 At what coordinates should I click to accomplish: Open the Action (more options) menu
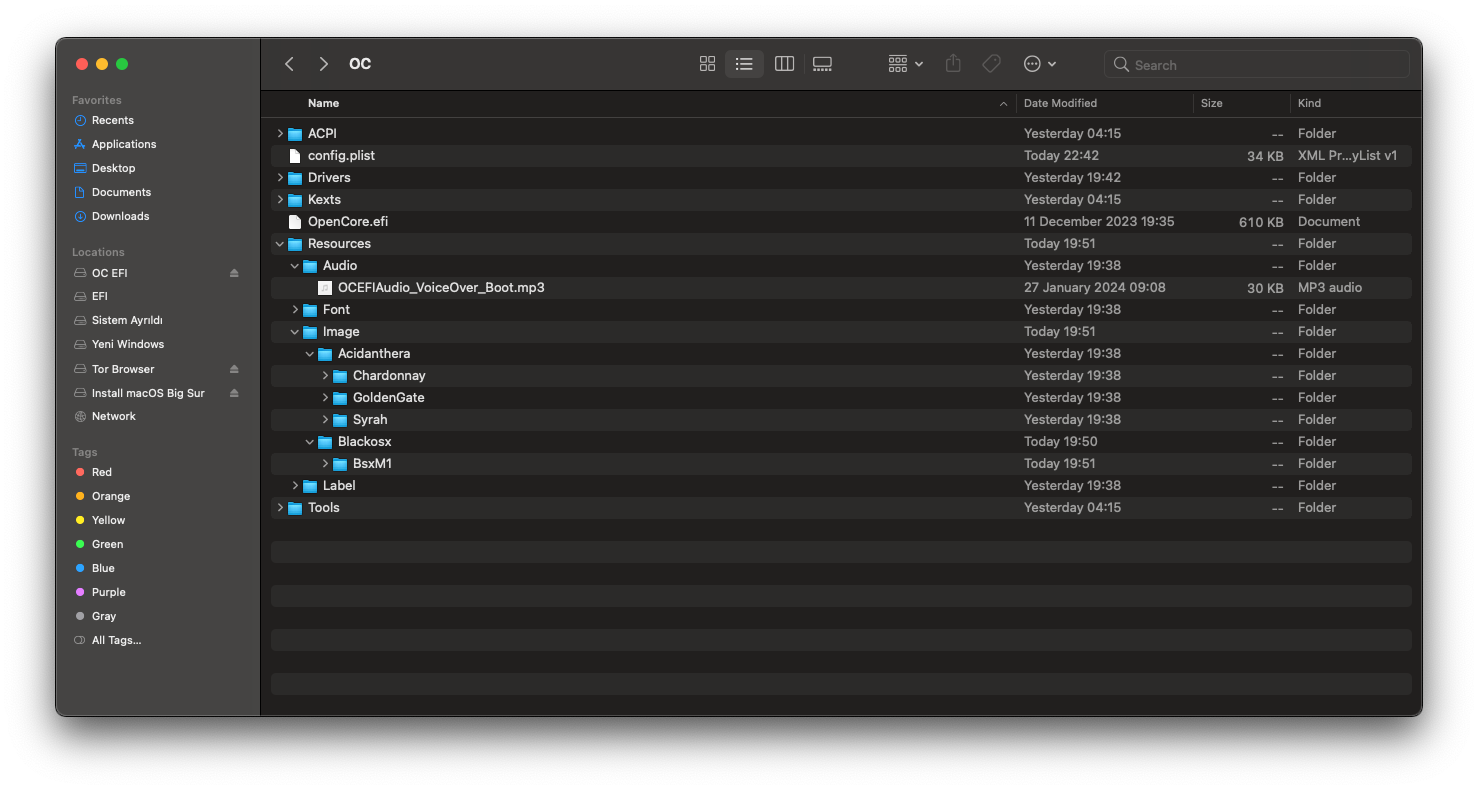[x=1040, y=64]
